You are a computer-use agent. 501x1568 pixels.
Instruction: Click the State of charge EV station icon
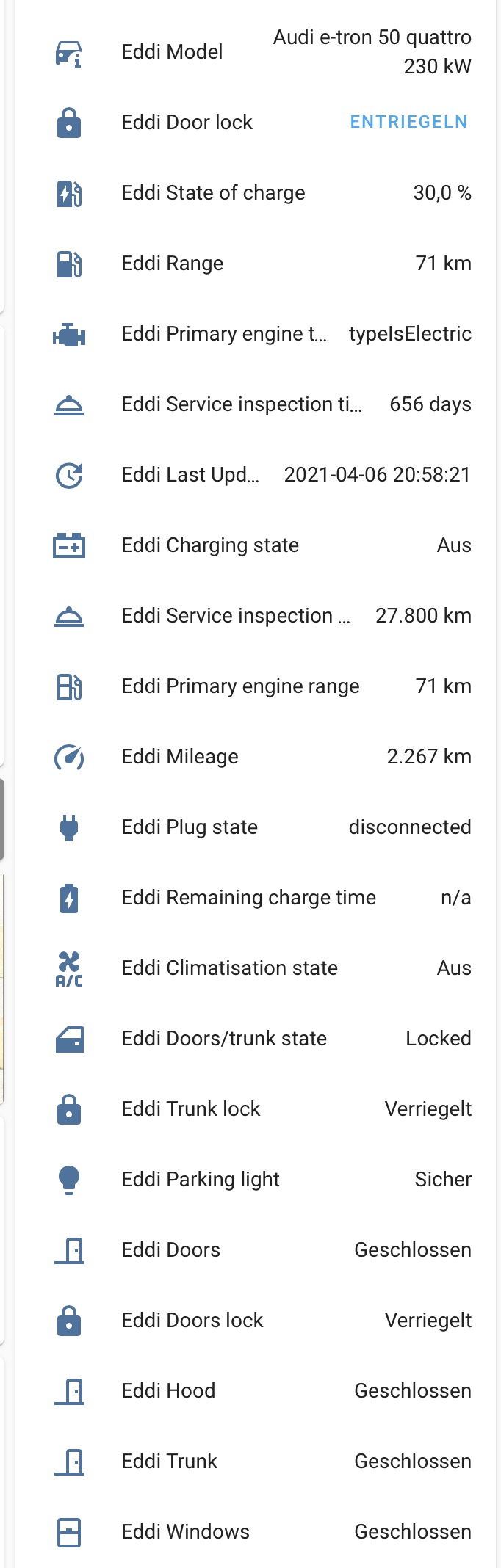69,193
